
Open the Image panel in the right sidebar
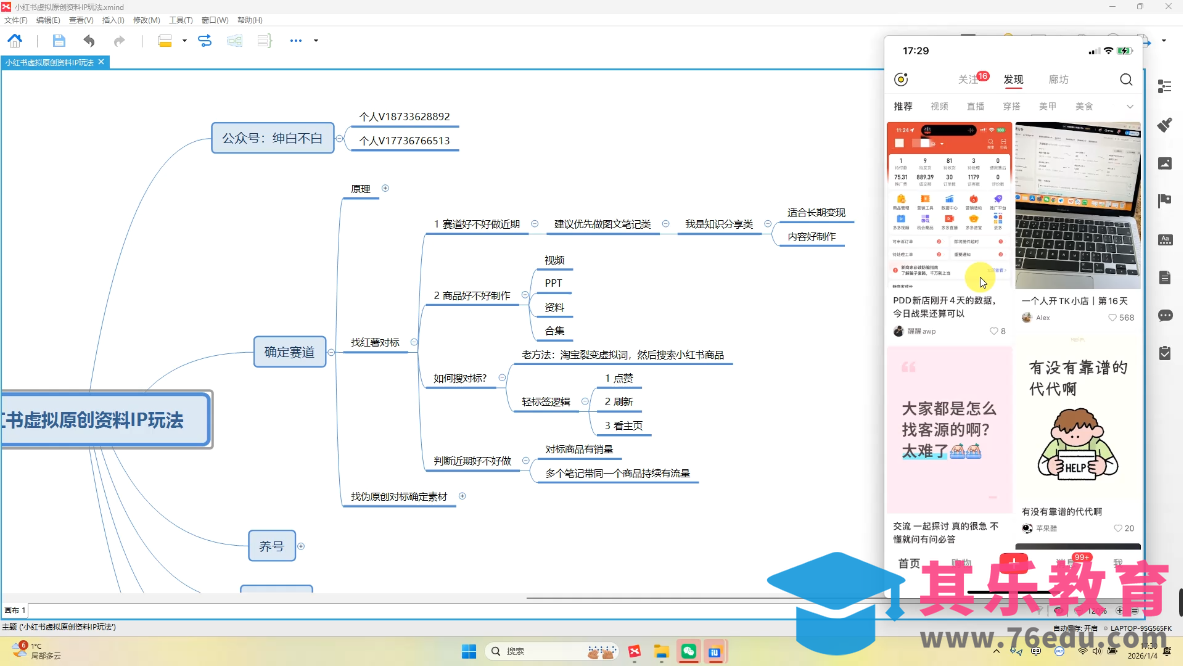1164,163
